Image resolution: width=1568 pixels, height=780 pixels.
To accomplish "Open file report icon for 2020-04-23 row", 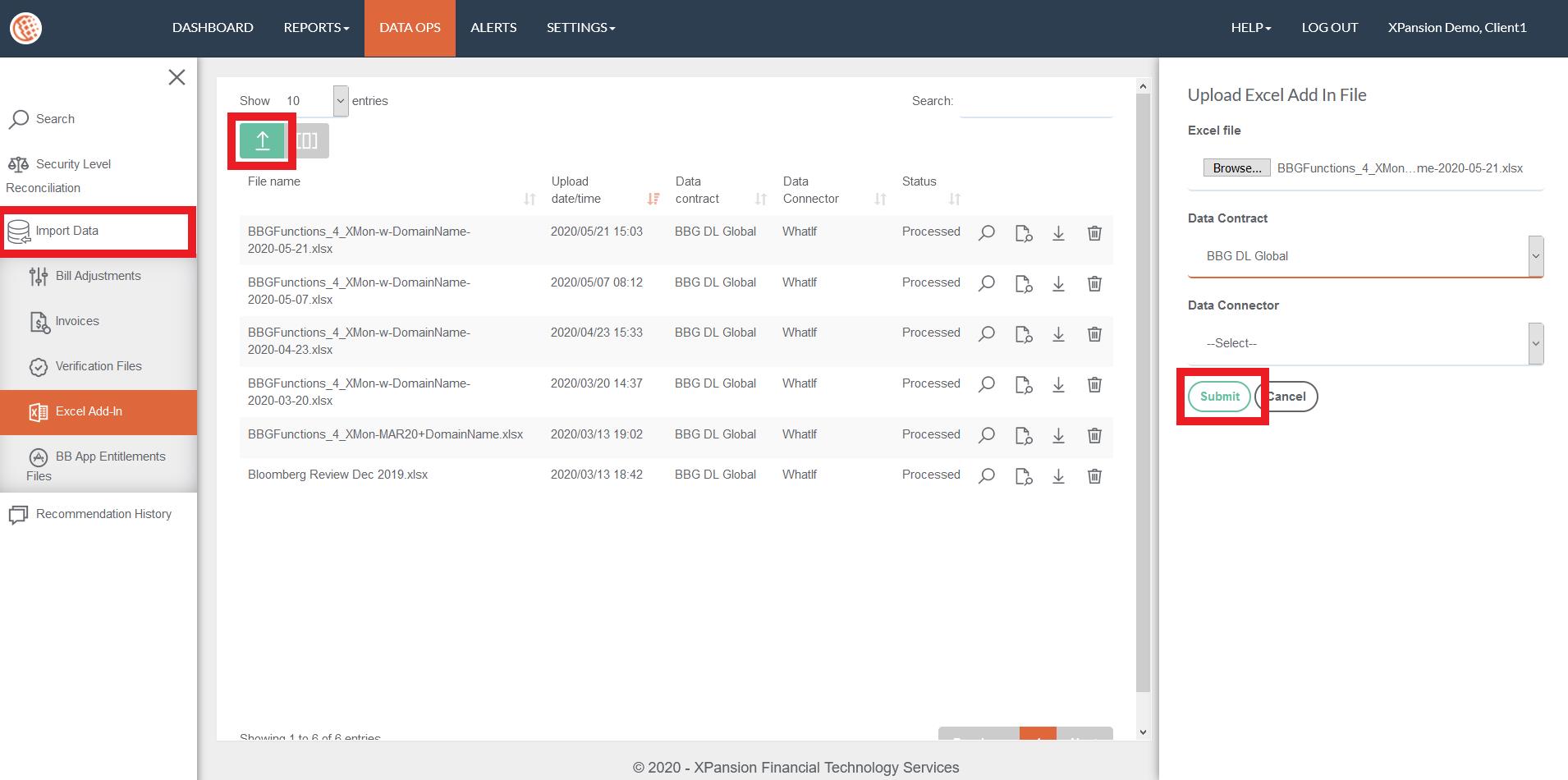I will click(1023, 334).
